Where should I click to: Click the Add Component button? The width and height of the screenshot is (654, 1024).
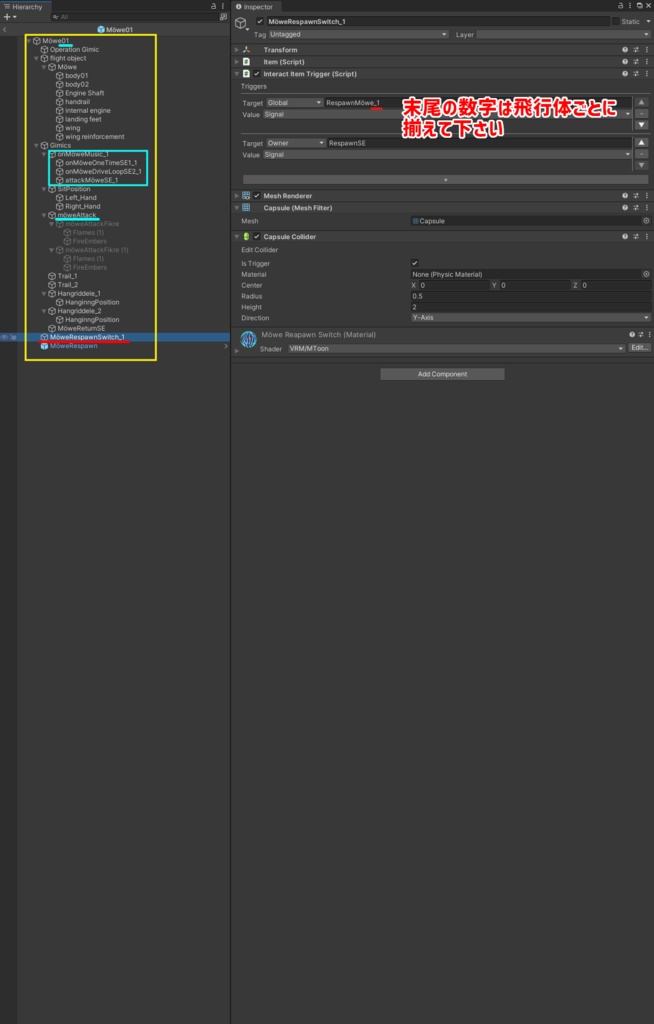click(x=442, y=374)
